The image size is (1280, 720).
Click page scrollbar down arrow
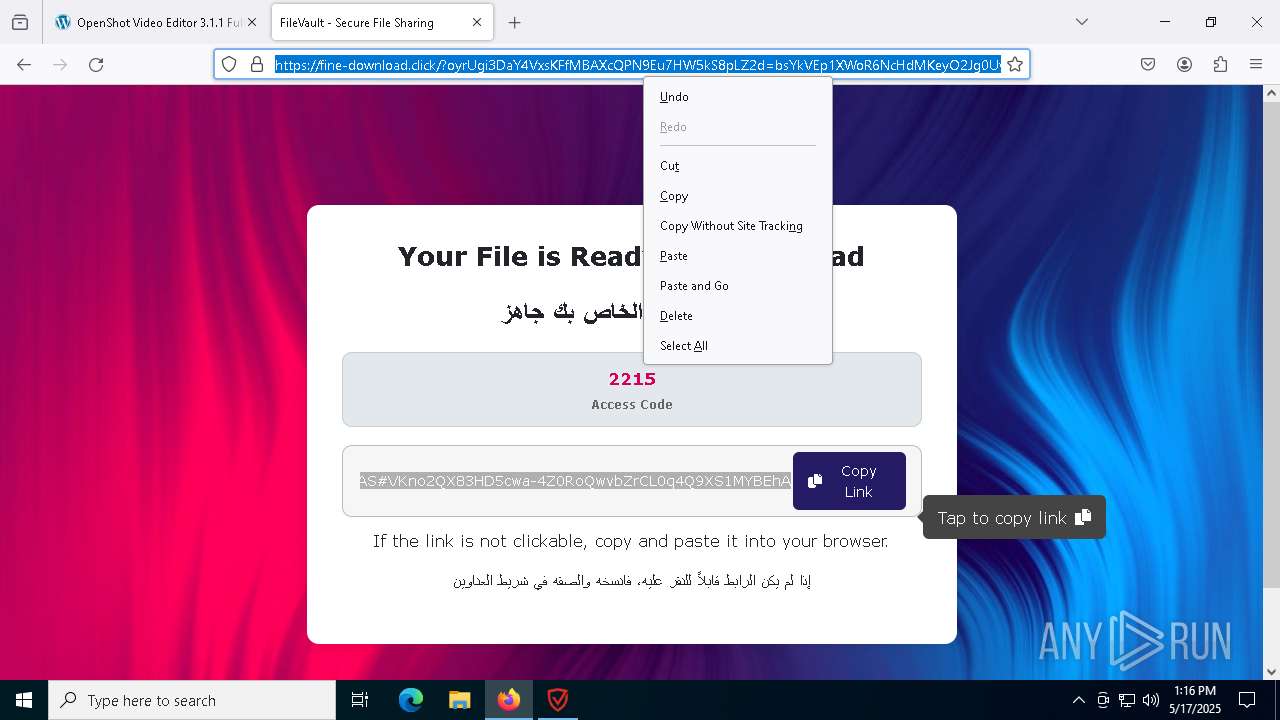click(1271, 672)
